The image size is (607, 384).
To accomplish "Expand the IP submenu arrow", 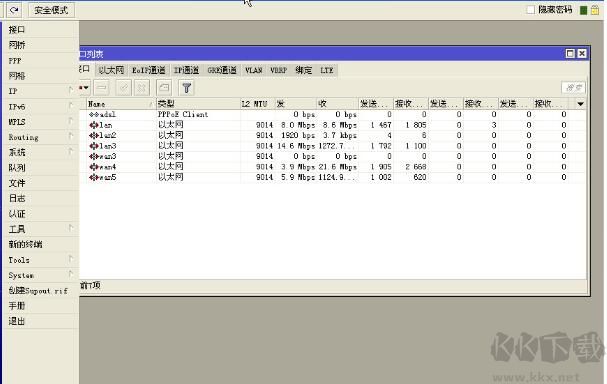I will pos(70,90).
